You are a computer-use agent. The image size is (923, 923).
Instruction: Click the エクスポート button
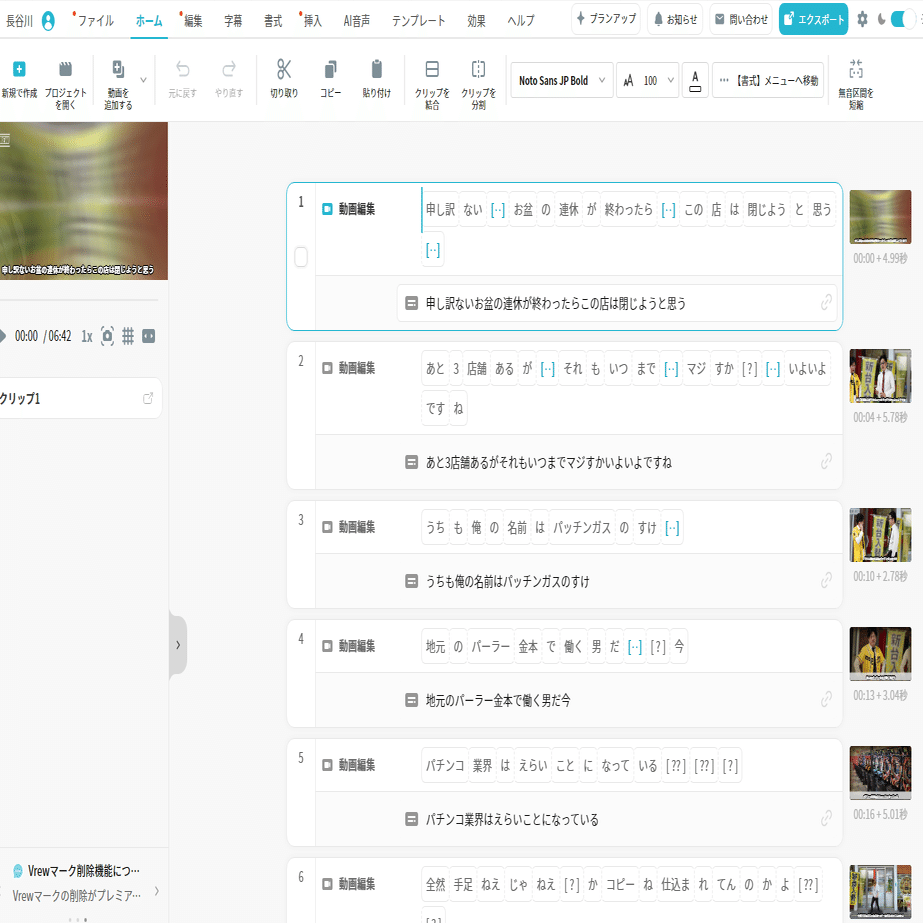[814, 19]
